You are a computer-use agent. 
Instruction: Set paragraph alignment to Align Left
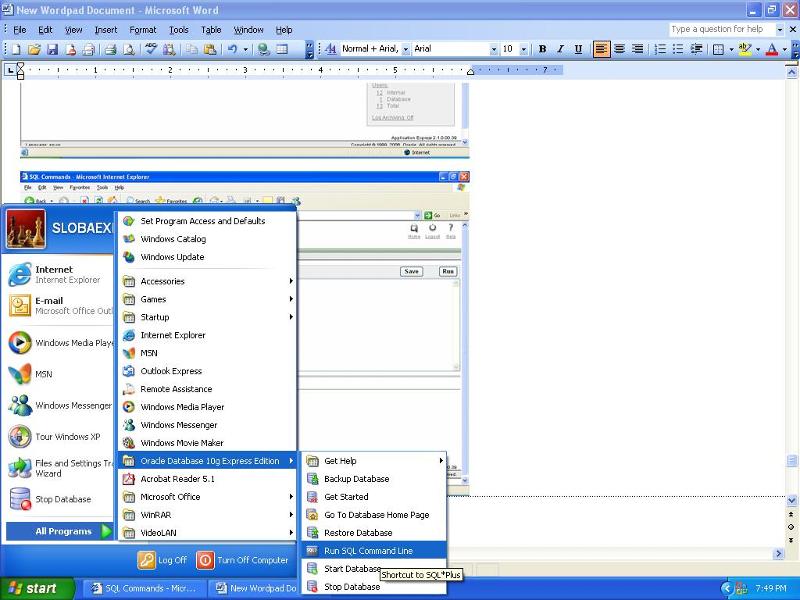pyautogui.click(x=601, y=49)
